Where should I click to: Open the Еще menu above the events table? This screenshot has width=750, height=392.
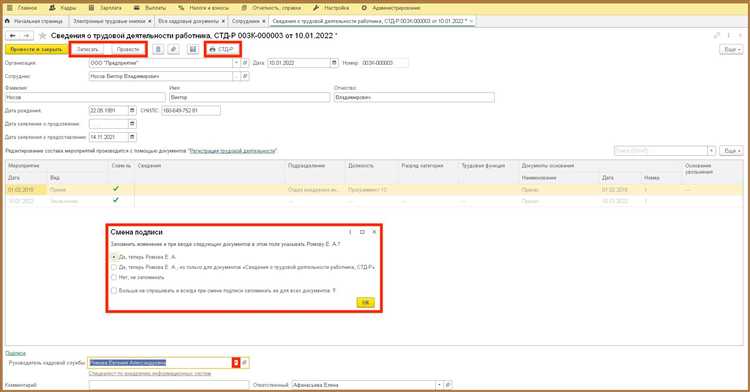[731, 151]
